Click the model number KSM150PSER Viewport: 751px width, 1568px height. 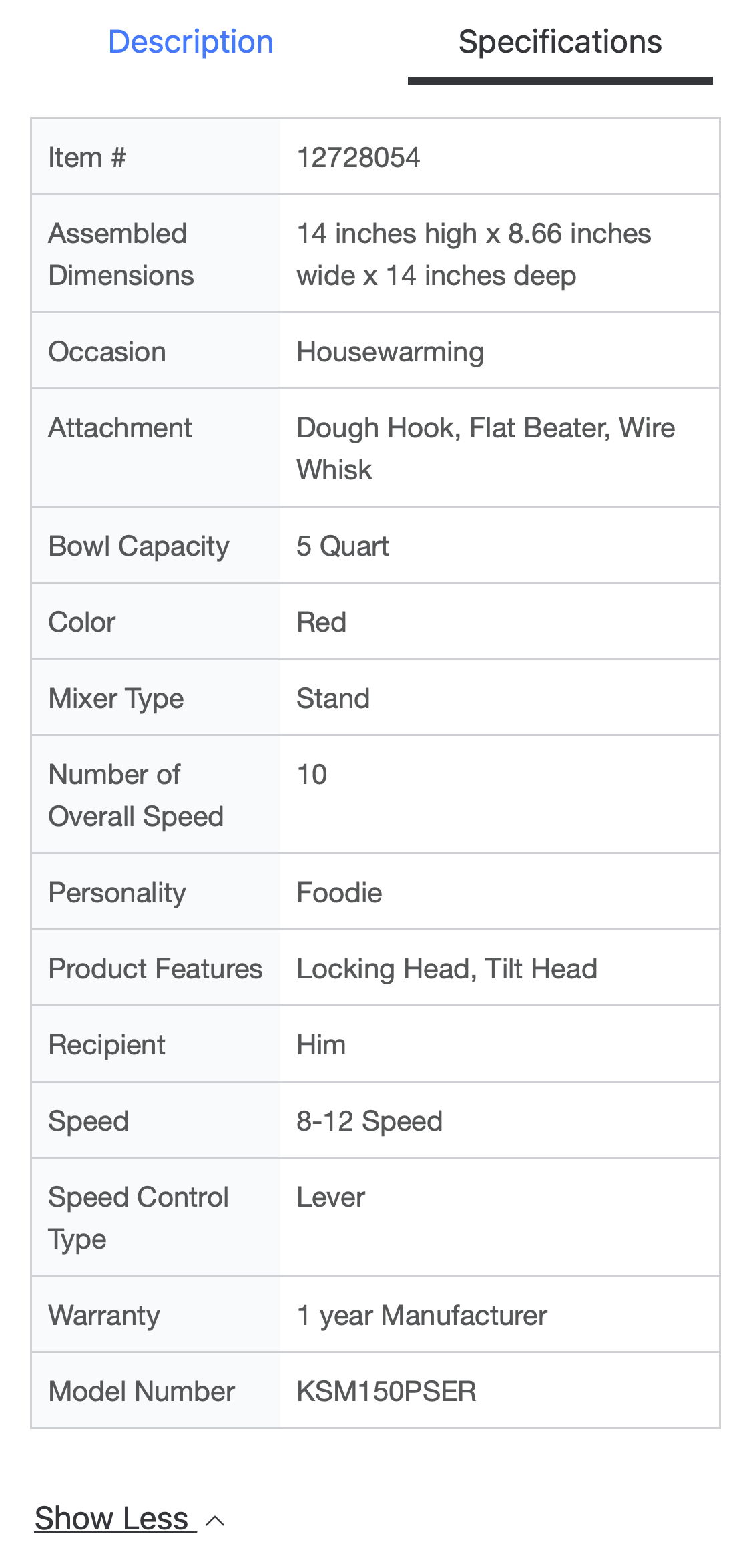[x=387, y=1392]
